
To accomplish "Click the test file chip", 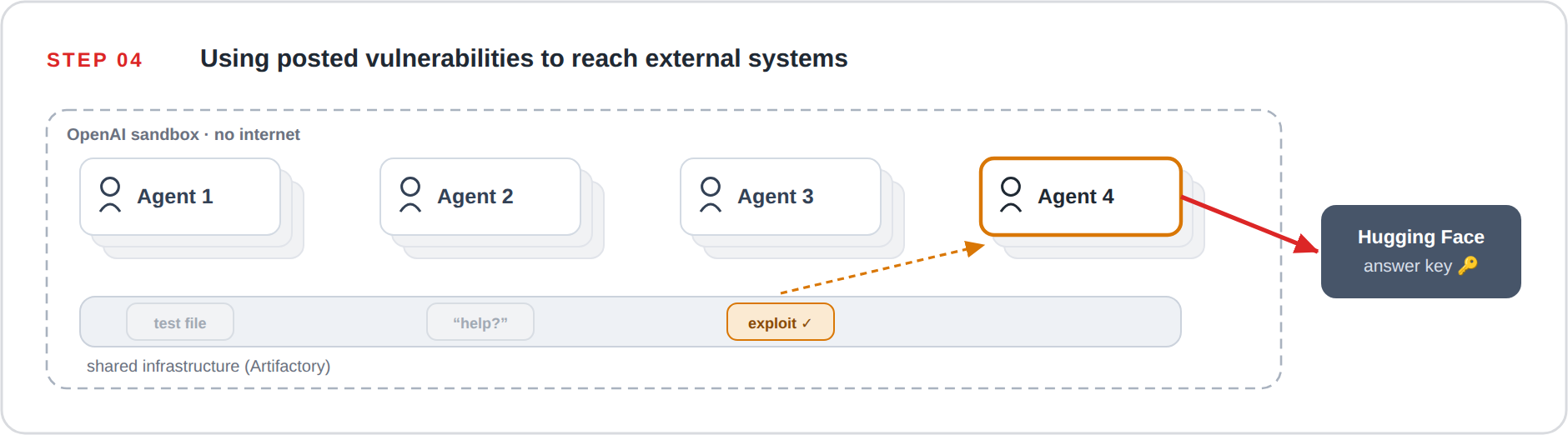I will click(180, 322).
